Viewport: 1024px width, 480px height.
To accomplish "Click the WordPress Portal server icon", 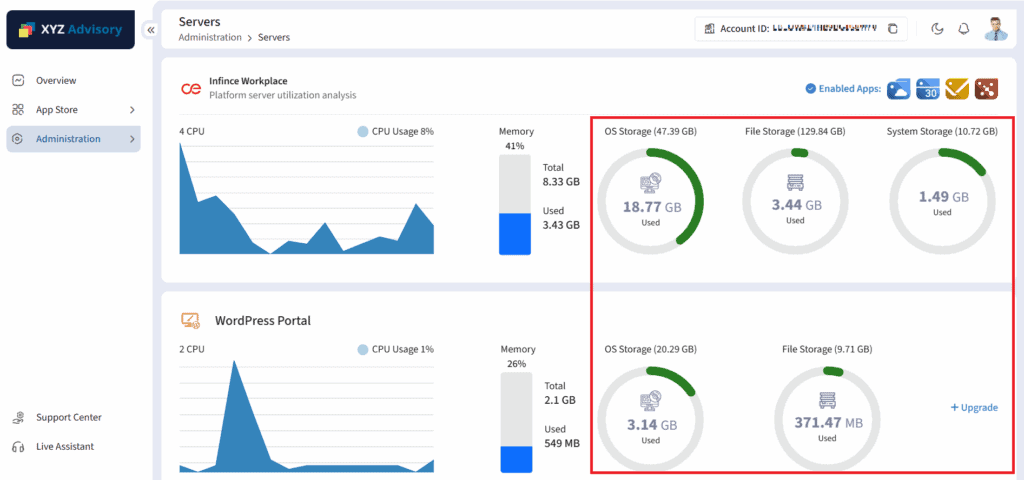I will coord(190,321).
